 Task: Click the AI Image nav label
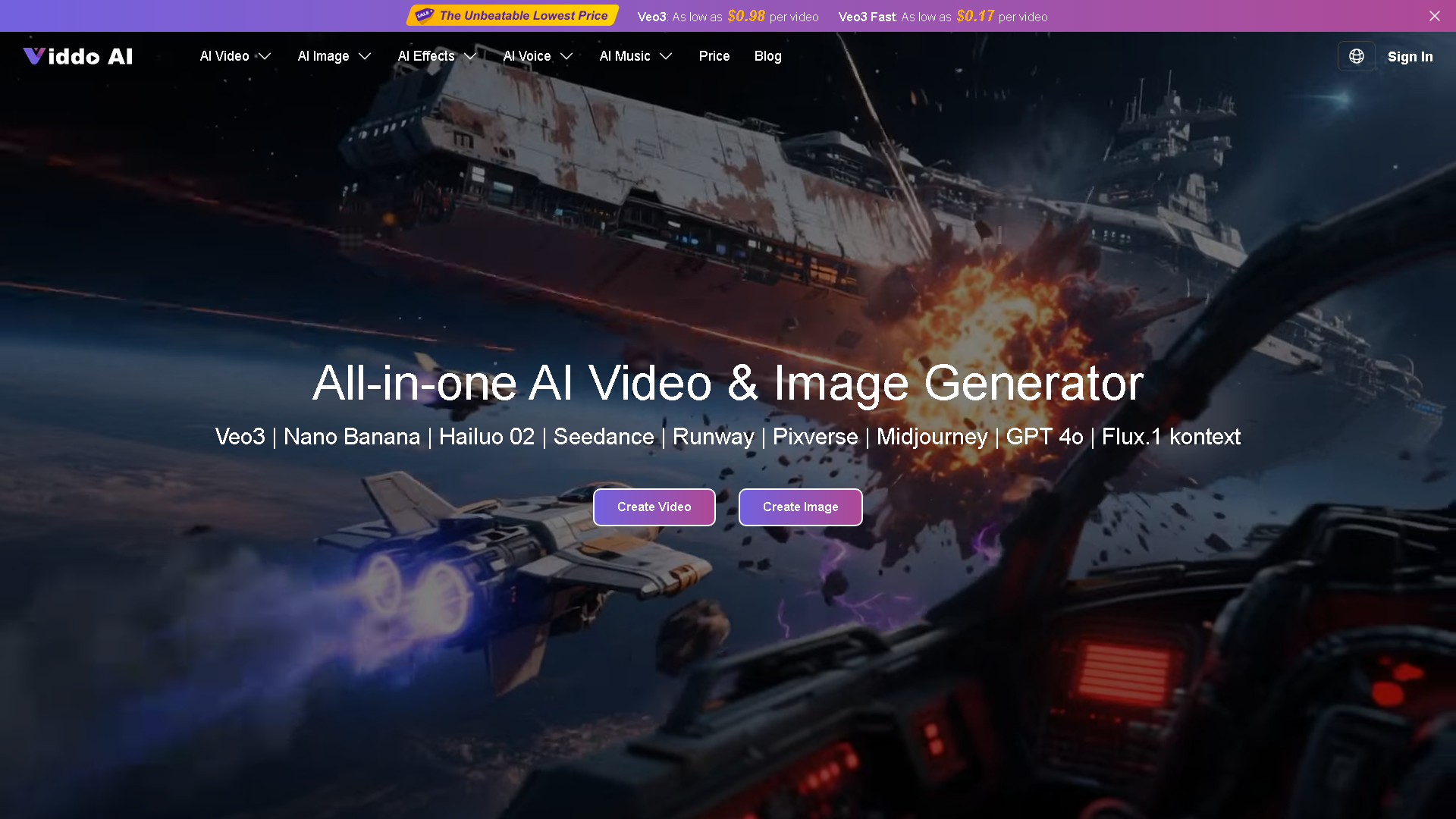323,56
